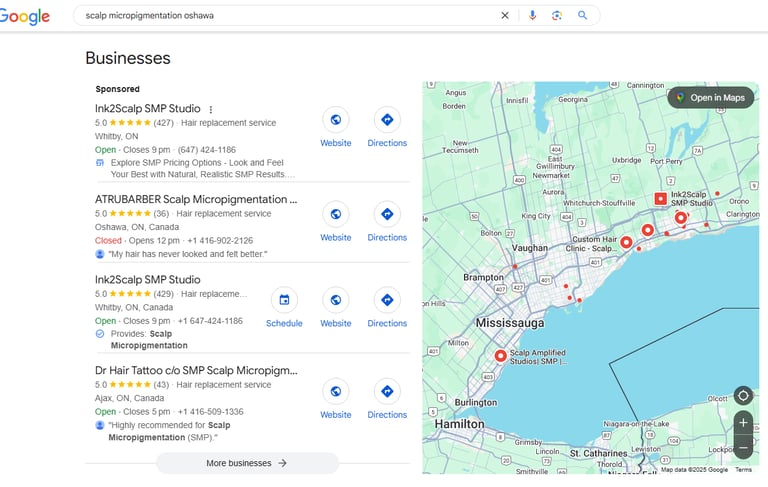Select the Ink2Scalp SMP Studio square map marker
Image resolution: width=768 pixels, height=487 pixels.
661,199
